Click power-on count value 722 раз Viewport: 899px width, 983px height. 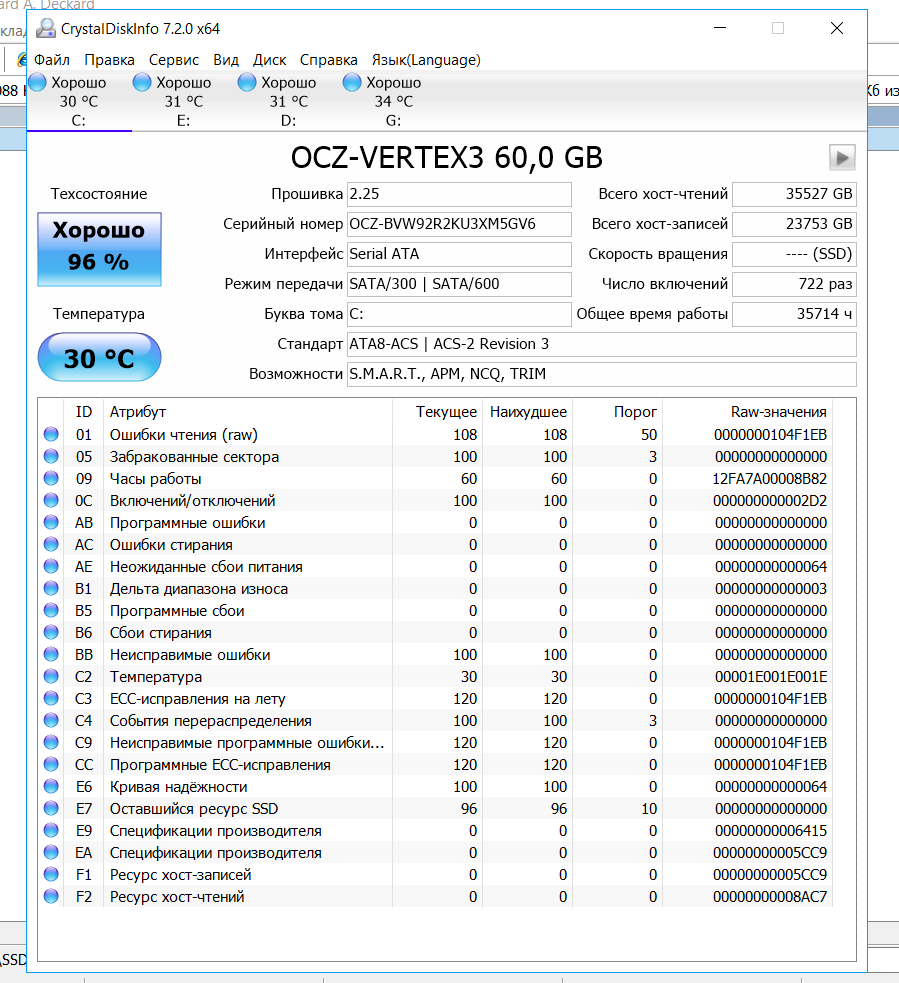(794, 284)
